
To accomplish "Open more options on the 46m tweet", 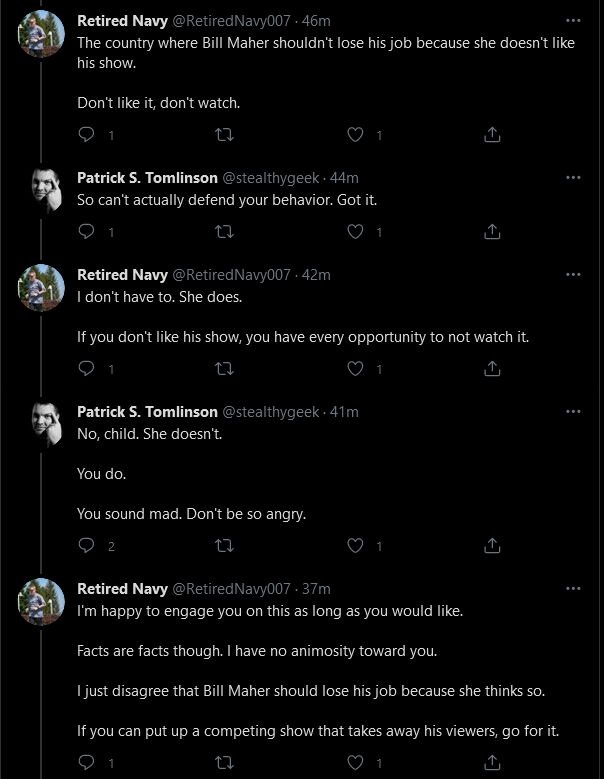I will pos(573,20).
